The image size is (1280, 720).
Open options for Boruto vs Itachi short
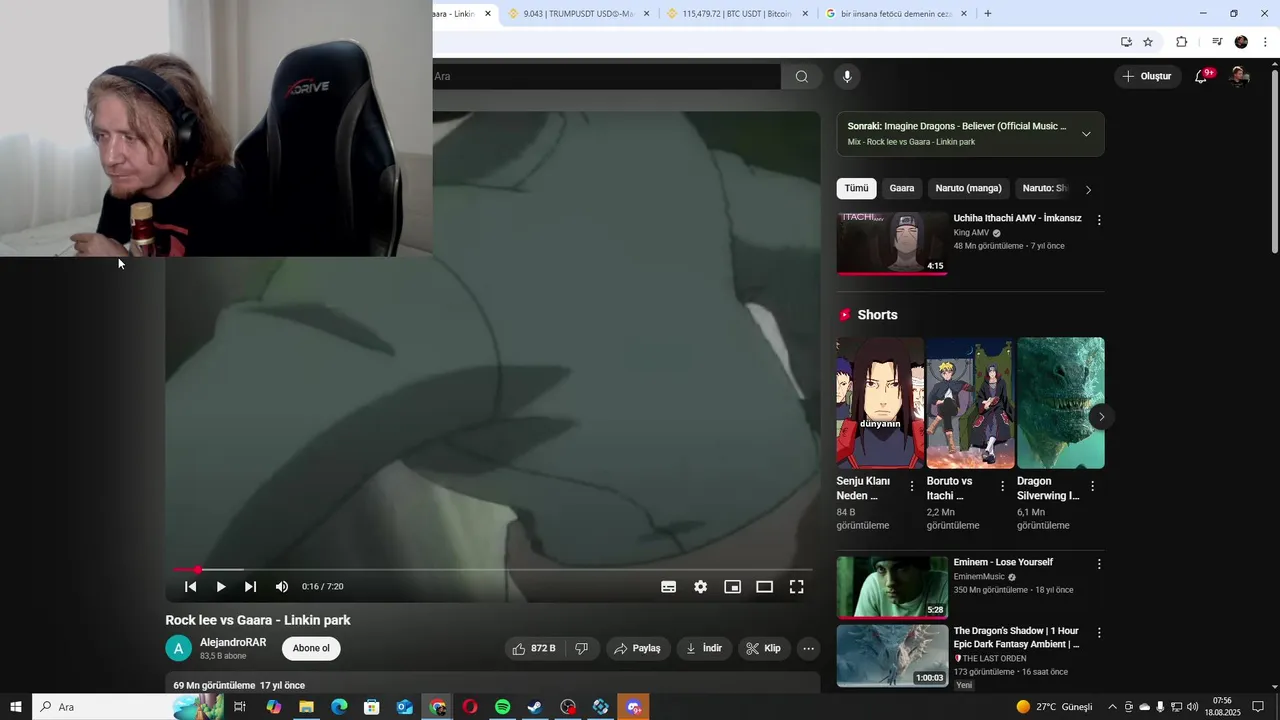(1002, 486)
